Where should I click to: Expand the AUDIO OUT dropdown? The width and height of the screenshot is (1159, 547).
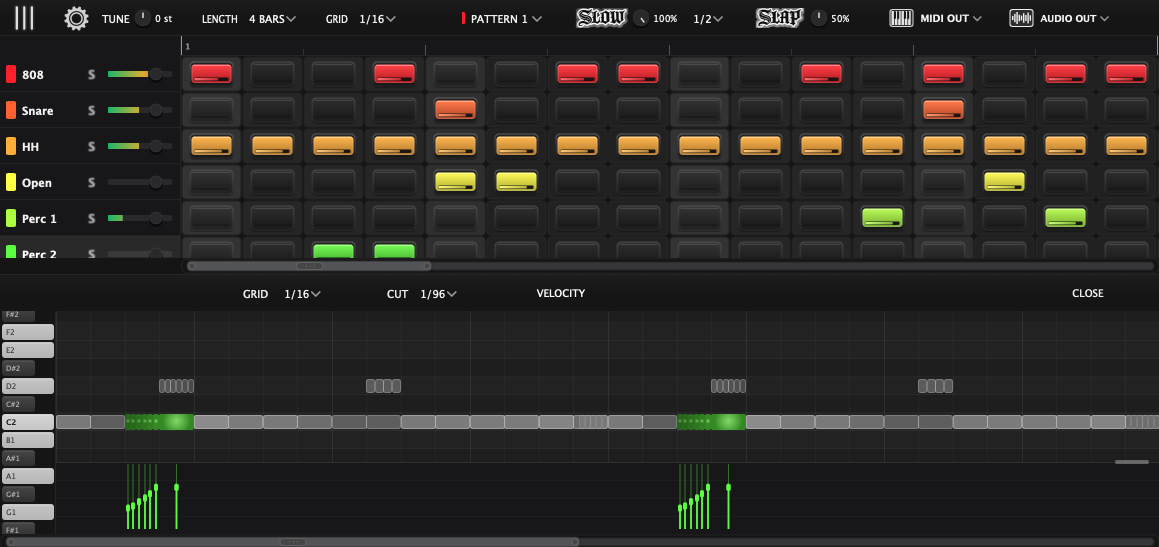[1074, 19]
